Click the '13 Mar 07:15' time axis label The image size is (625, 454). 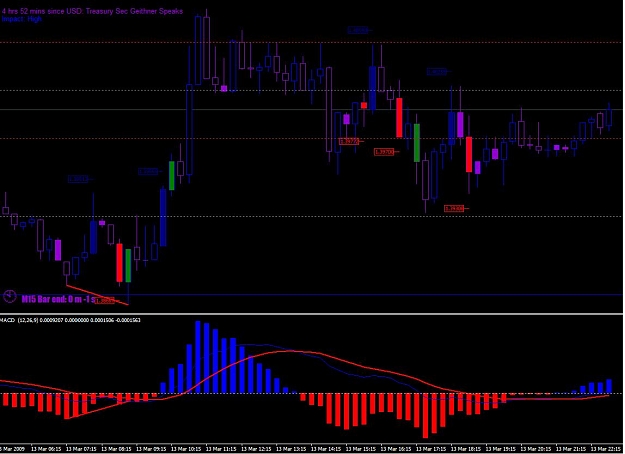coord(81,449)
